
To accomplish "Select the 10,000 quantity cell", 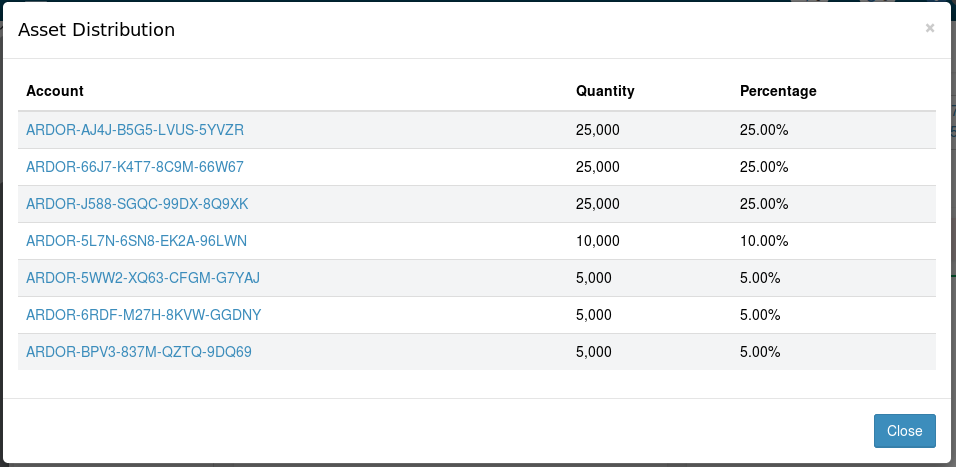I will click(598, 241).
